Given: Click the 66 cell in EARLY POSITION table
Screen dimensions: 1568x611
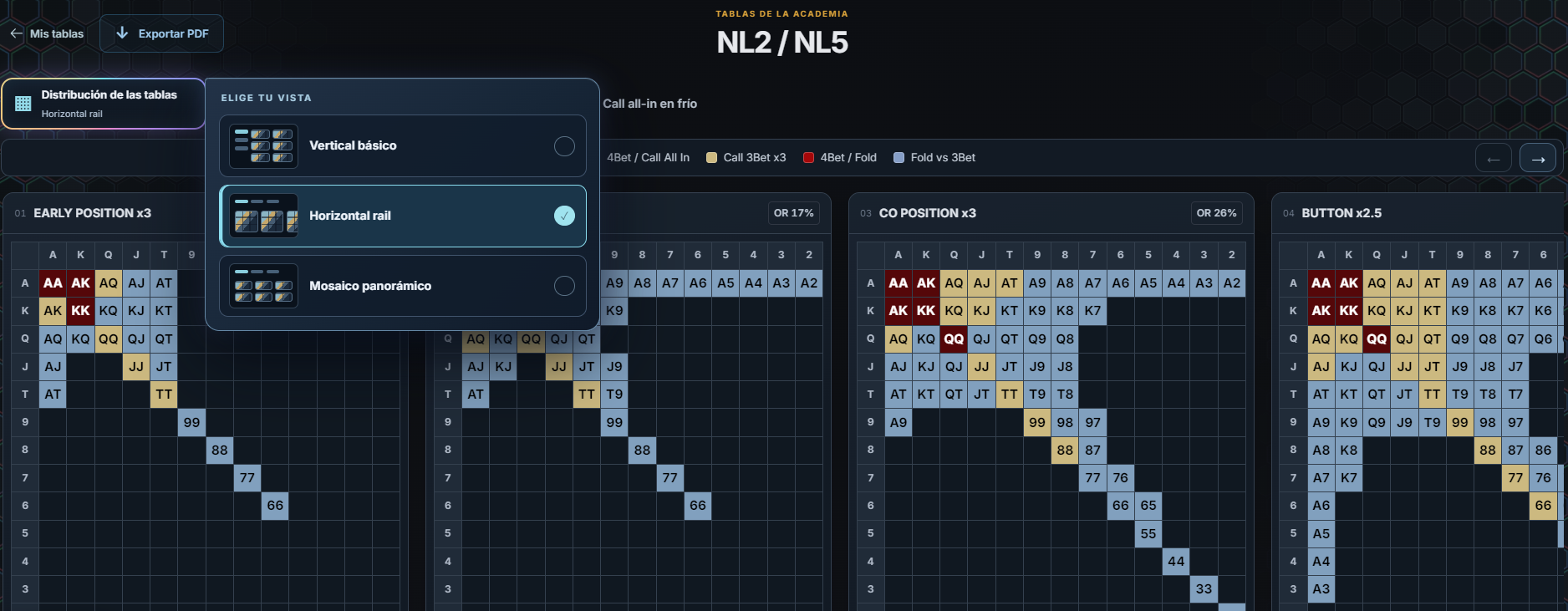Looking at the screenshot, I should pos(275,505).
